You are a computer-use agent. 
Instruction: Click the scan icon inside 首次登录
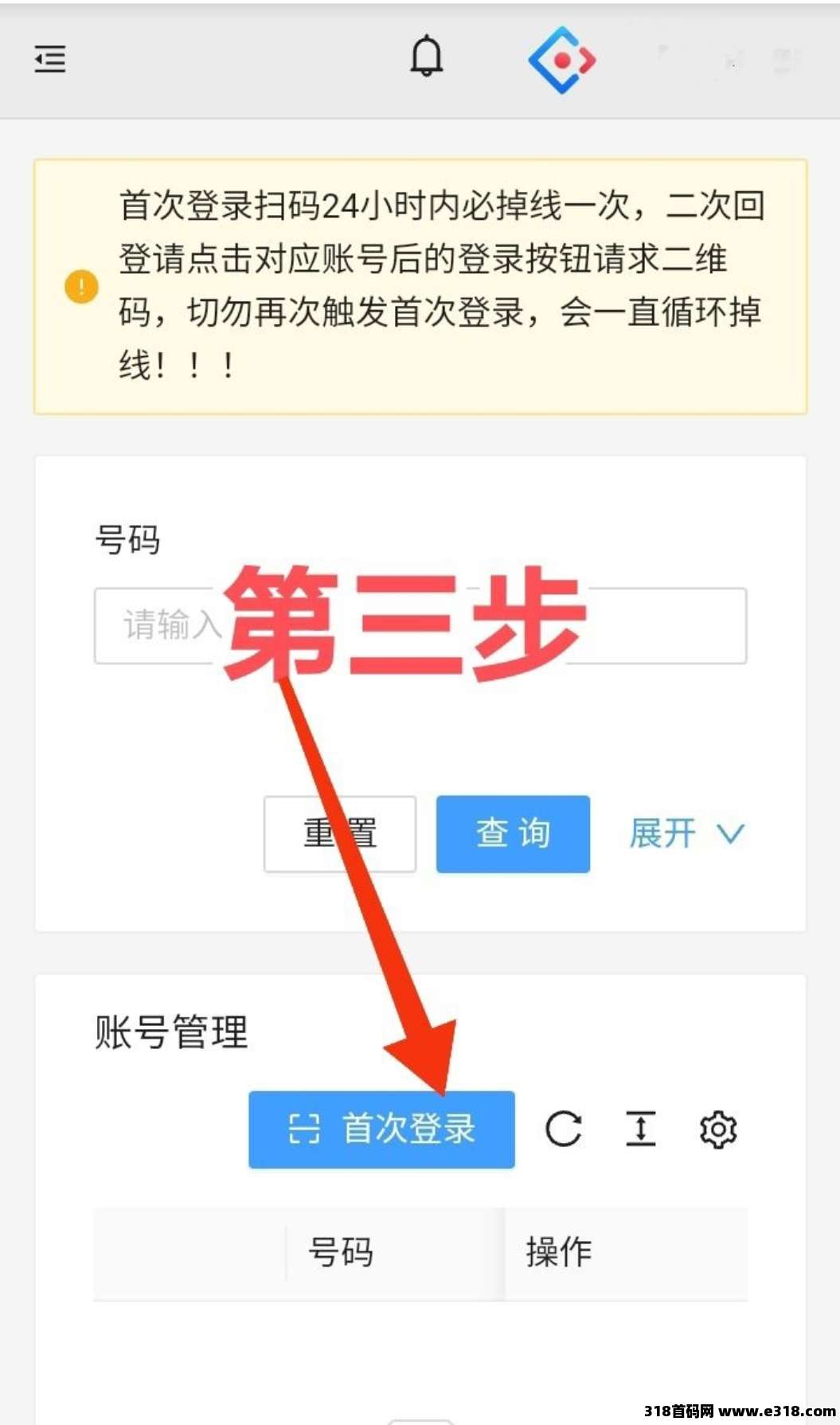point(304,1129)
